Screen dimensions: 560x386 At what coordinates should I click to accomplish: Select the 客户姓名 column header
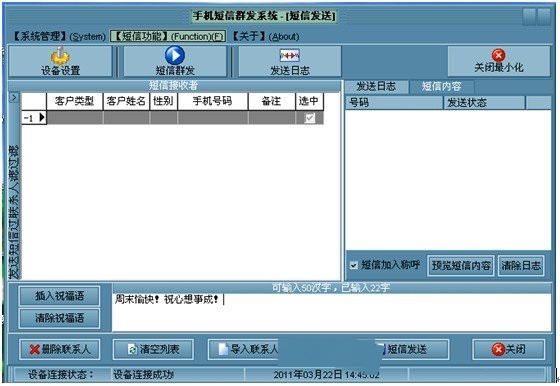click(126, 101)
